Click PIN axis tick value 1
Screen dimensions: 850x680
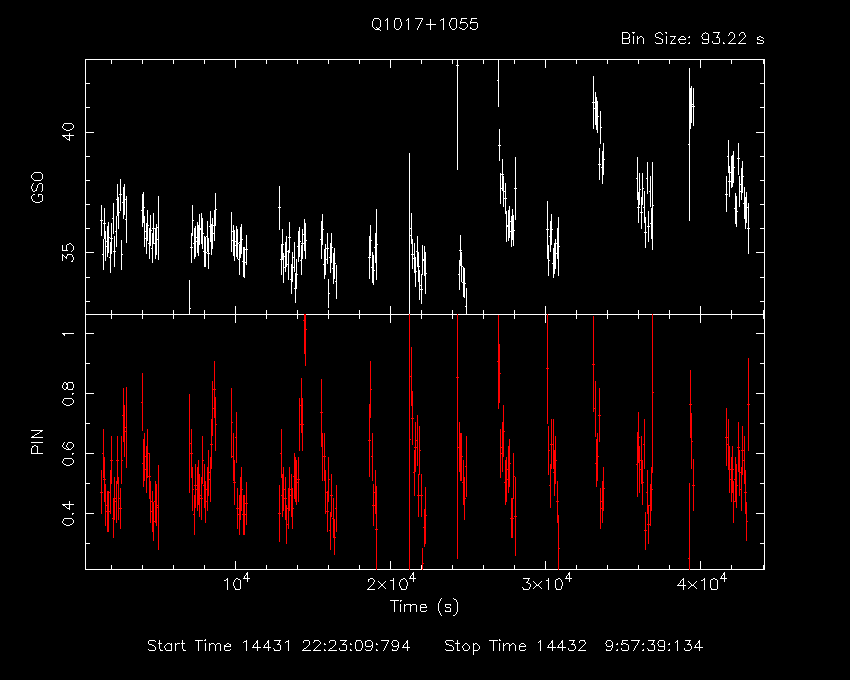(69, 332)
